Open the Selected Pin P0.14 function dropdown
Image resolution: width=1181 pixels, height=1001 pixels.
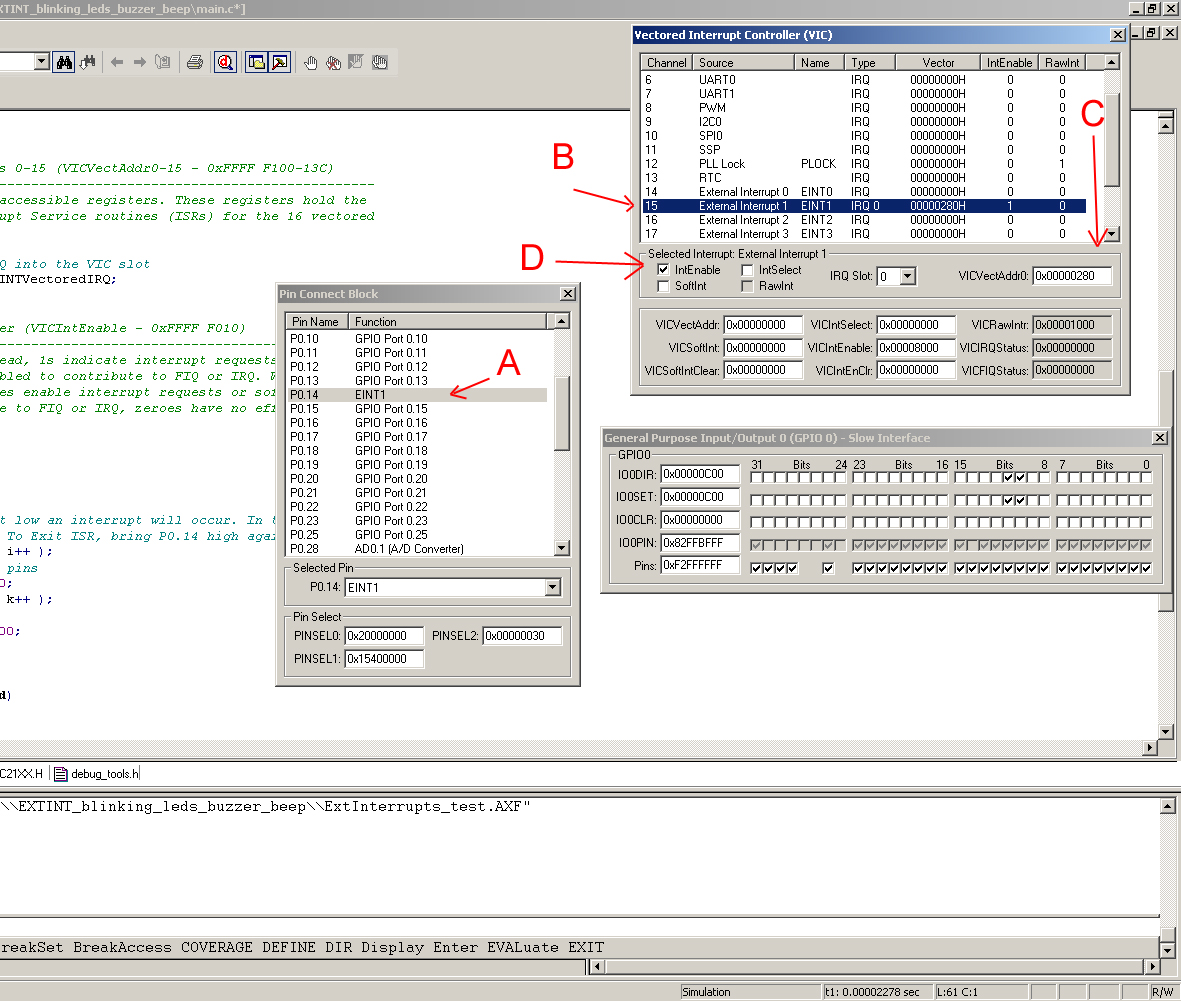[553, 587]
